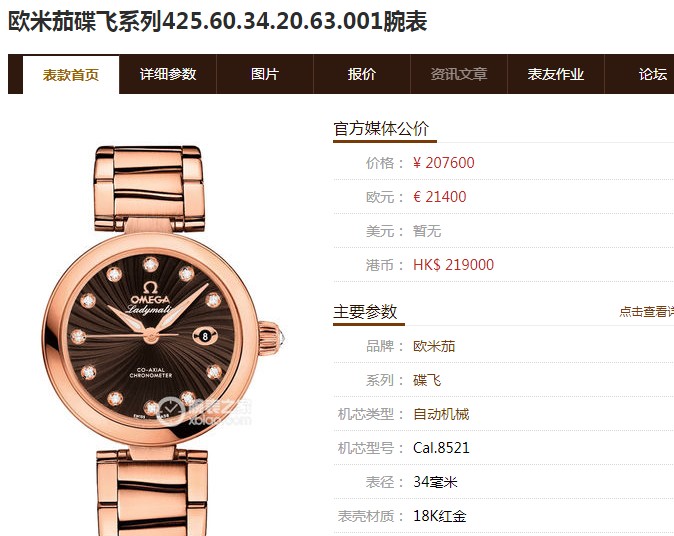
Task: Click the 欧米茄 brand link
Action: tap(434, 346)
